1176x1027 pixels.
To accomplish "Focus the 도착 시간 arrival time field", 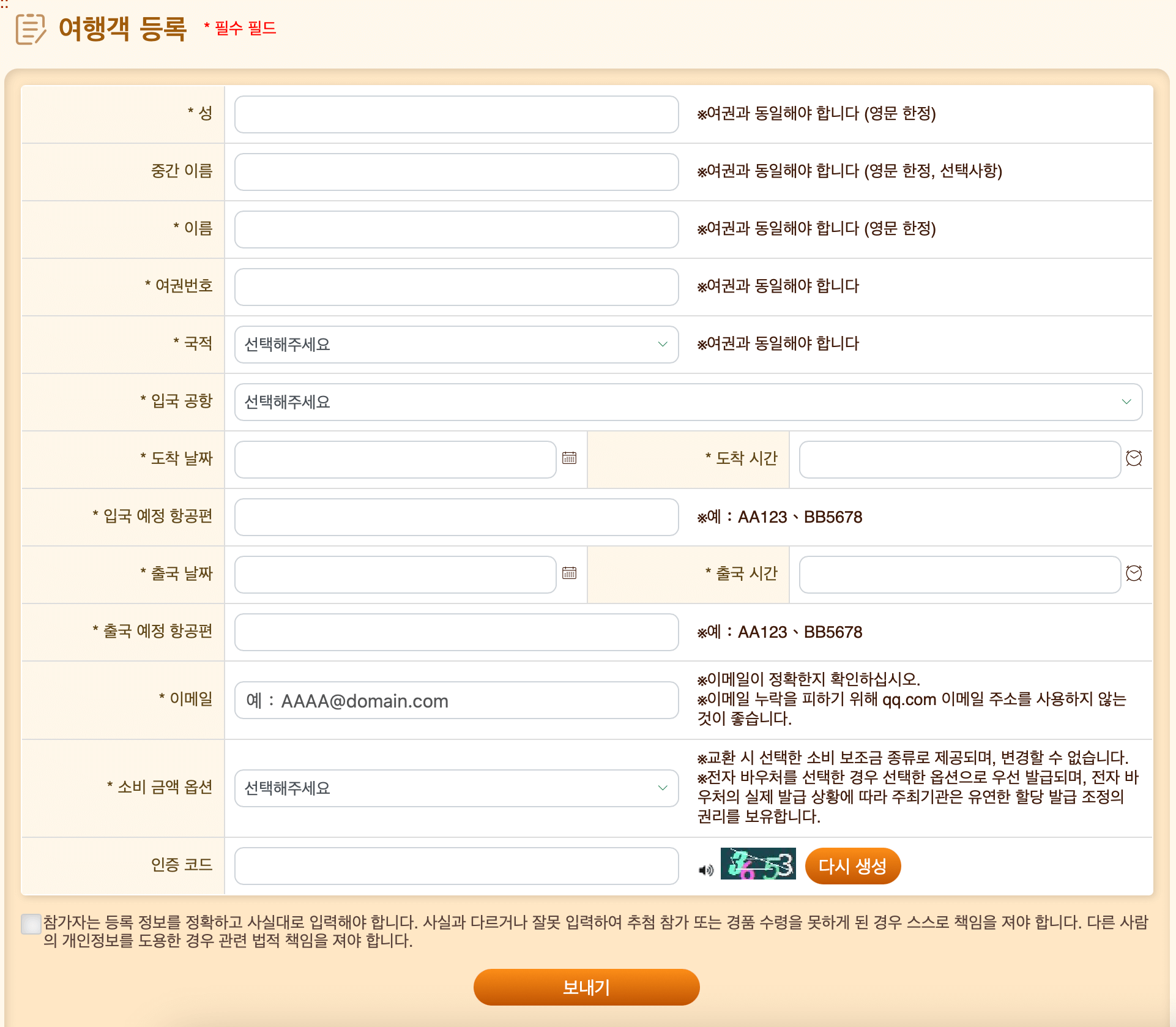I will 960,460.
